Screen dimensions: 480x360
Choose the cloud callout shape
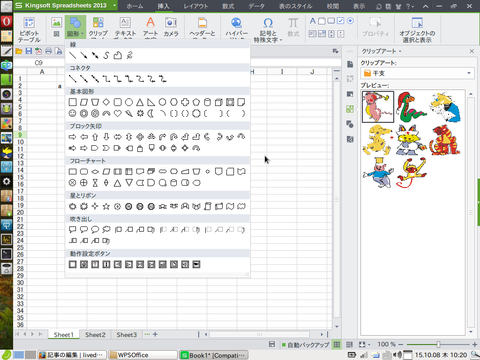(106, 229)
